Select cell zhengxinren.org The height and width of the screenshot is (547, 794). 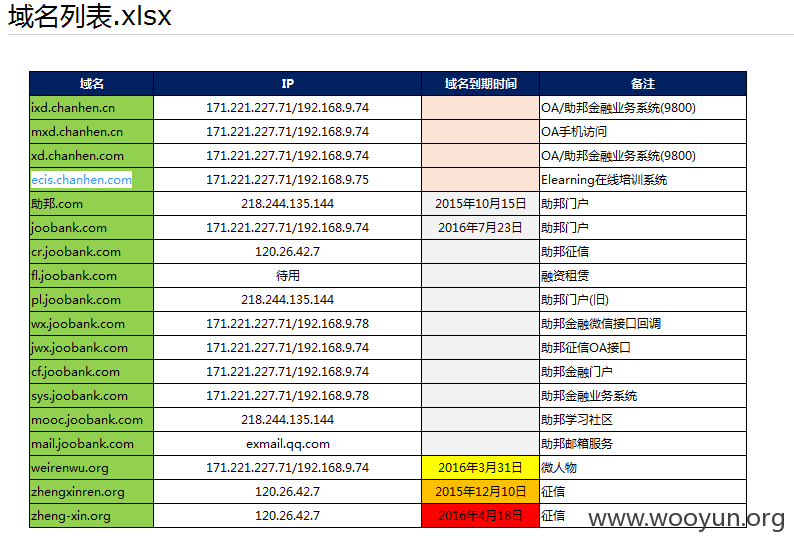click(92, 491)
